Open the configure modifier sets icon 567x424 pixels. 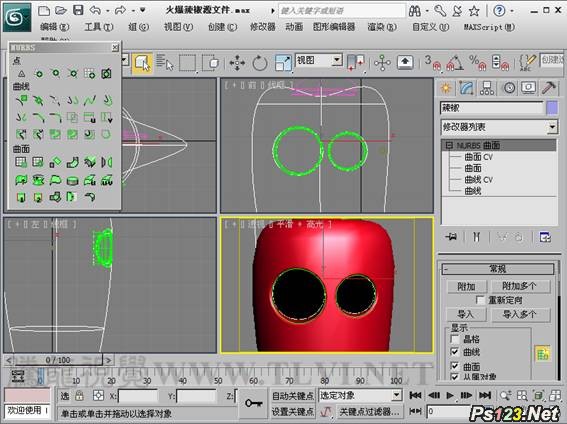[x=545, y=237]
